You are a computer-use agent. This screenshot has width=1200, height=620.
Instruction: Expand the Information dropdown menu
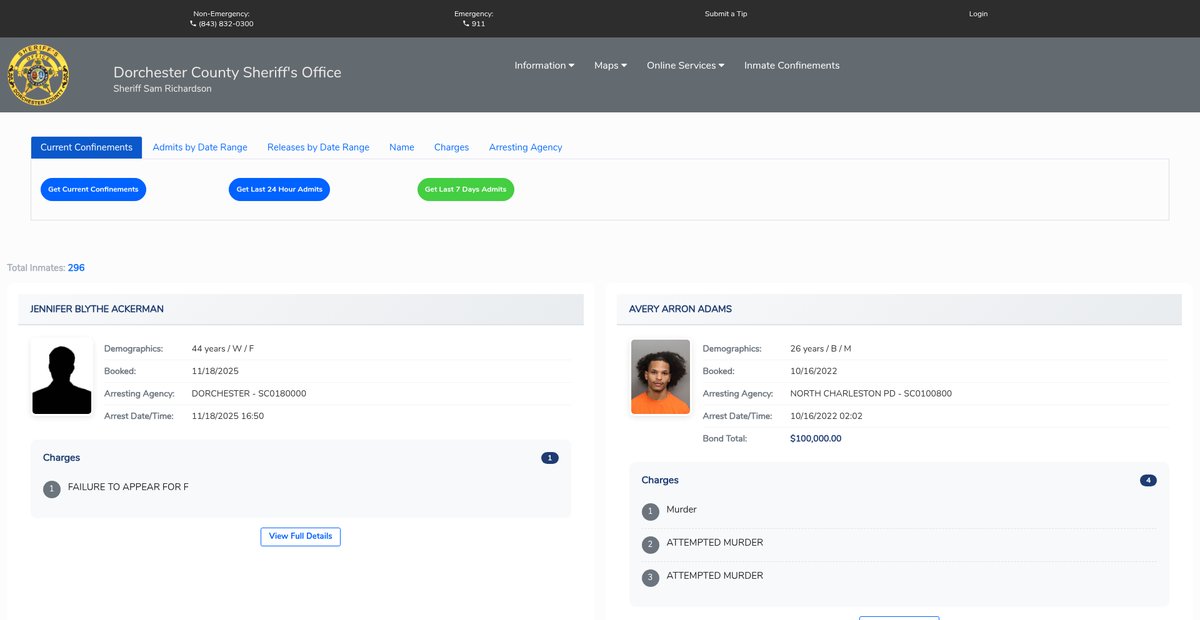click(544, 66)
